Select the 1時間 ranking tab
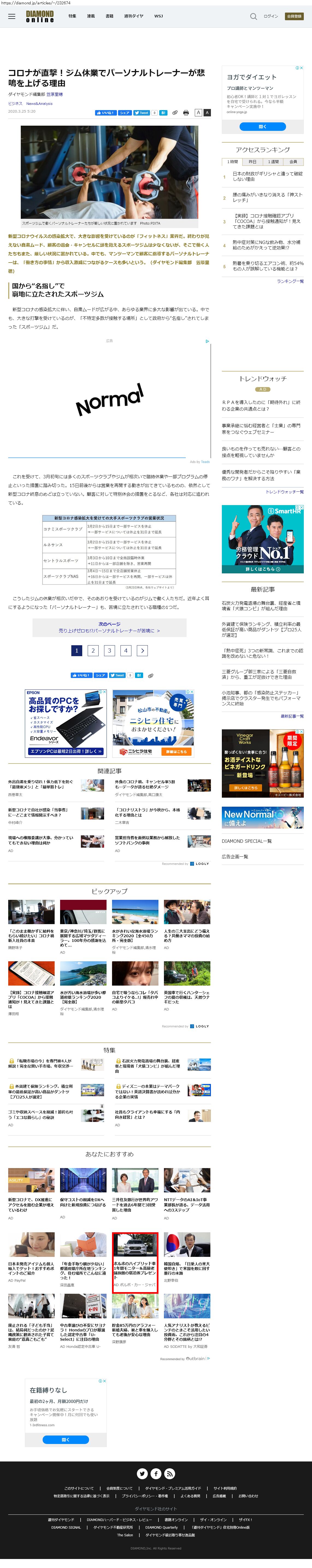 pos(232,162)
